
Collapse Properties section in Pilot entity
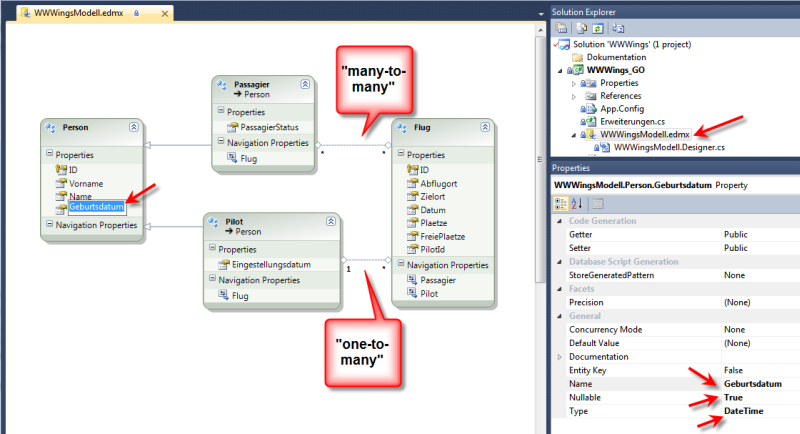click(212, 248)
